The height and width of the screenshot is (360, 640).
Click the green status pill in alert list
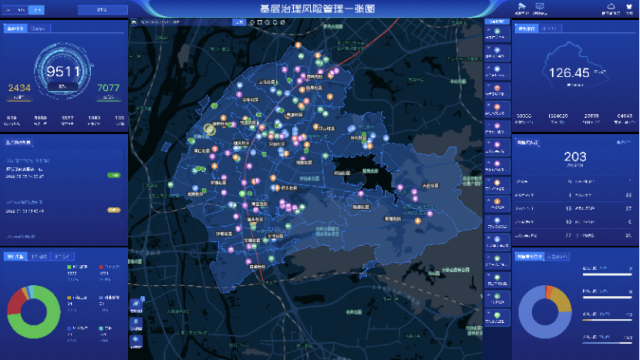(x=114, y=175)
